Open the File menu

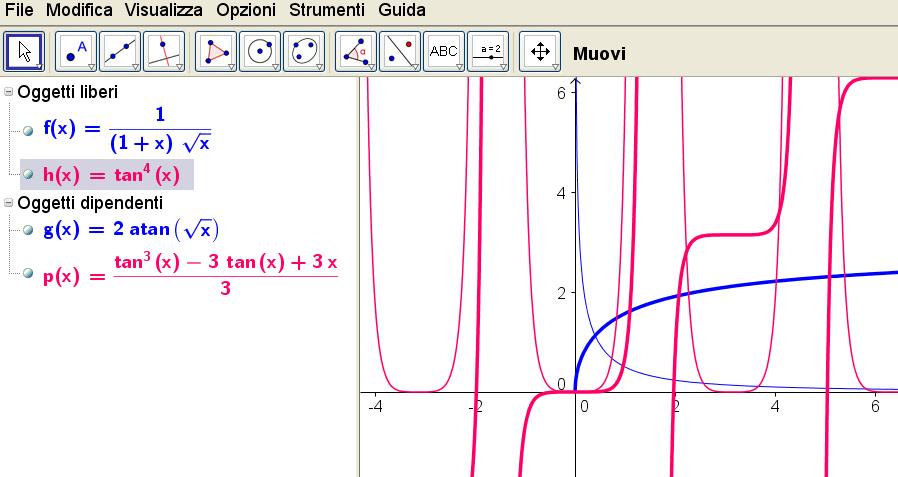[x=19, y=10]
